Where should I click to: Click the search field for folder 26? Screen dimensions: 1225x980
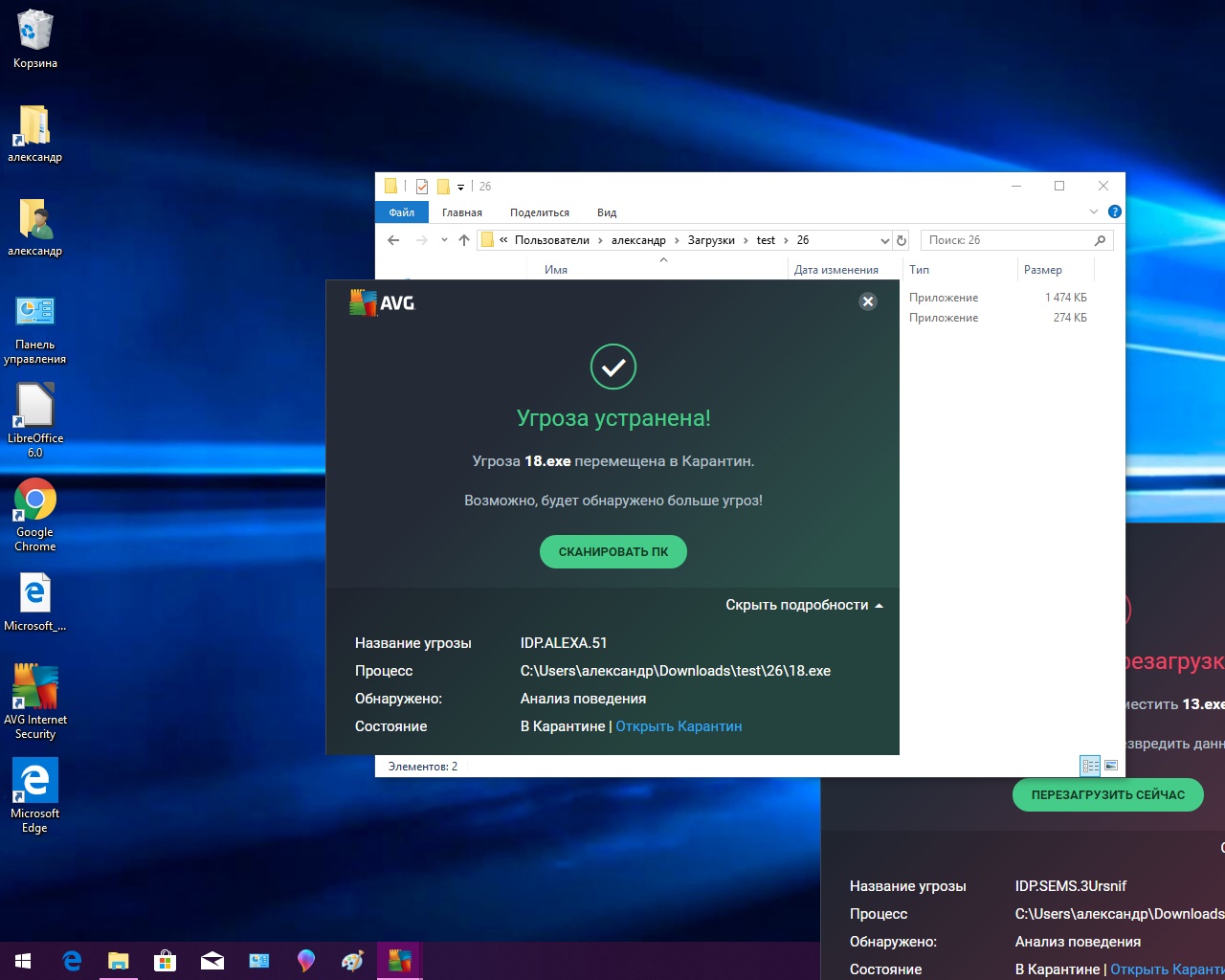point(1005,240)
